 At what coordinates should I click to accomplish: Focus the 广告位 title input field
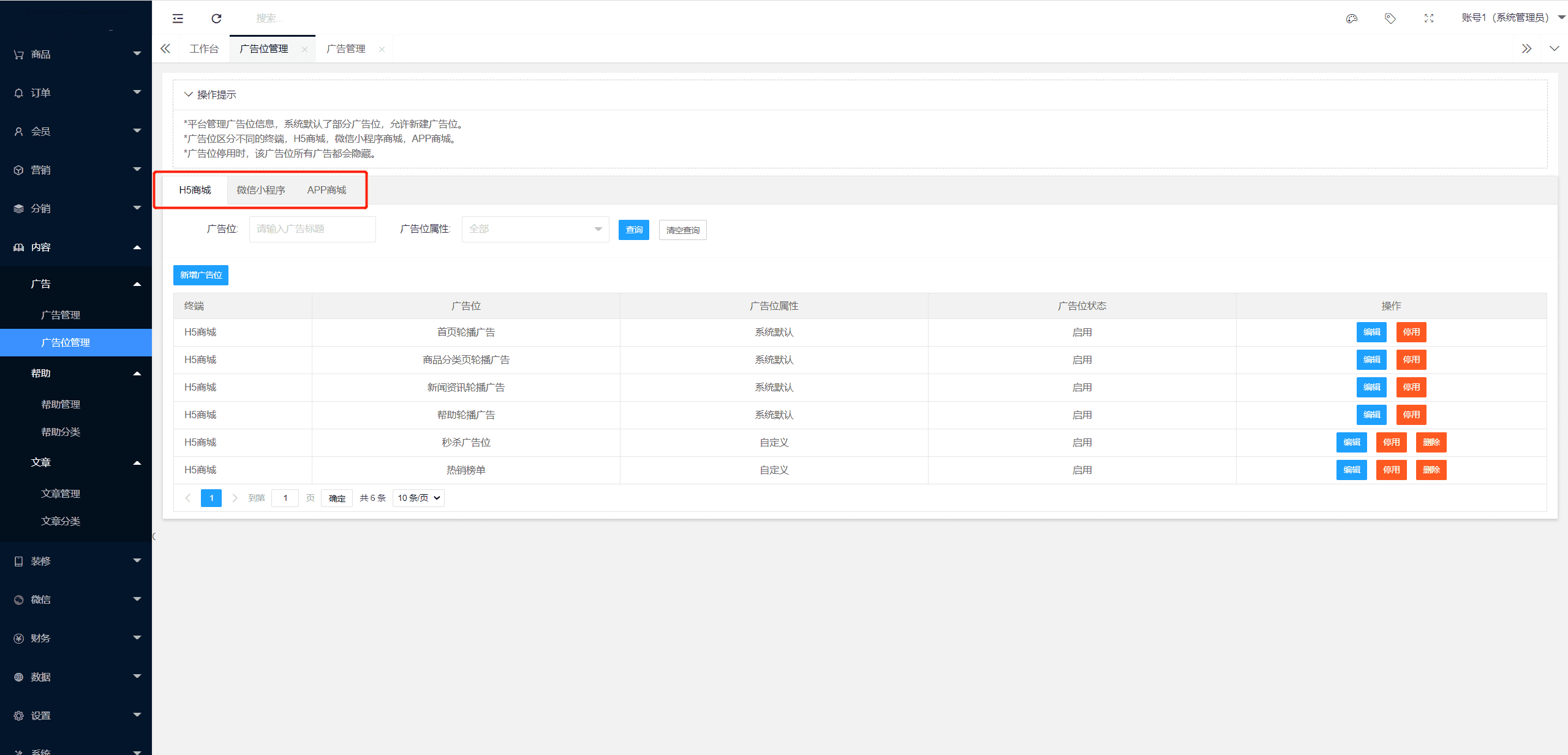(x=312, y=229)
